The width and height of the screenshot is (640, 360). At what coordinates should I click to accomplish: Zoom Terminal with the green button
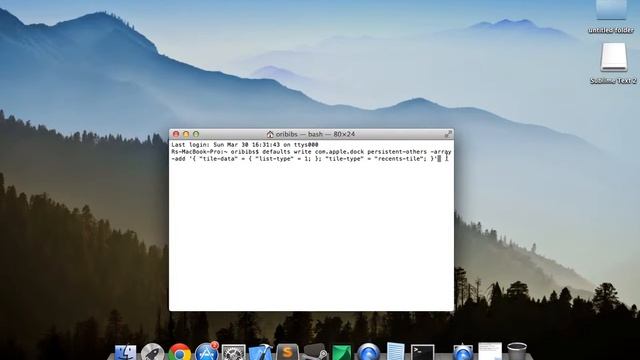click(x=196, y=134)
